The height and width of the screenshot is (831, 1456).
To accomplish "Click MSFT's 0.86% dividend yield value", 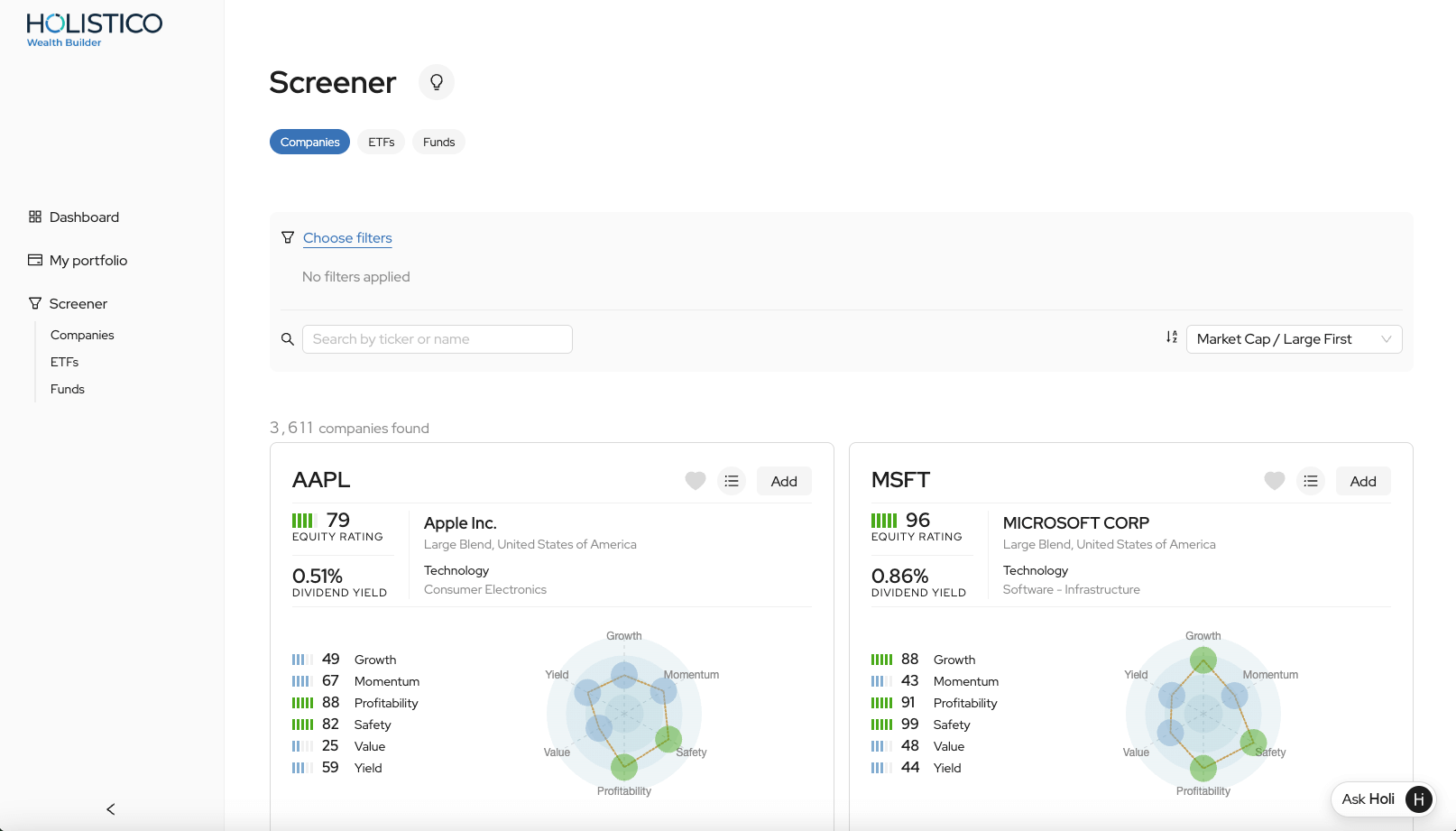I will pos(899,576).
